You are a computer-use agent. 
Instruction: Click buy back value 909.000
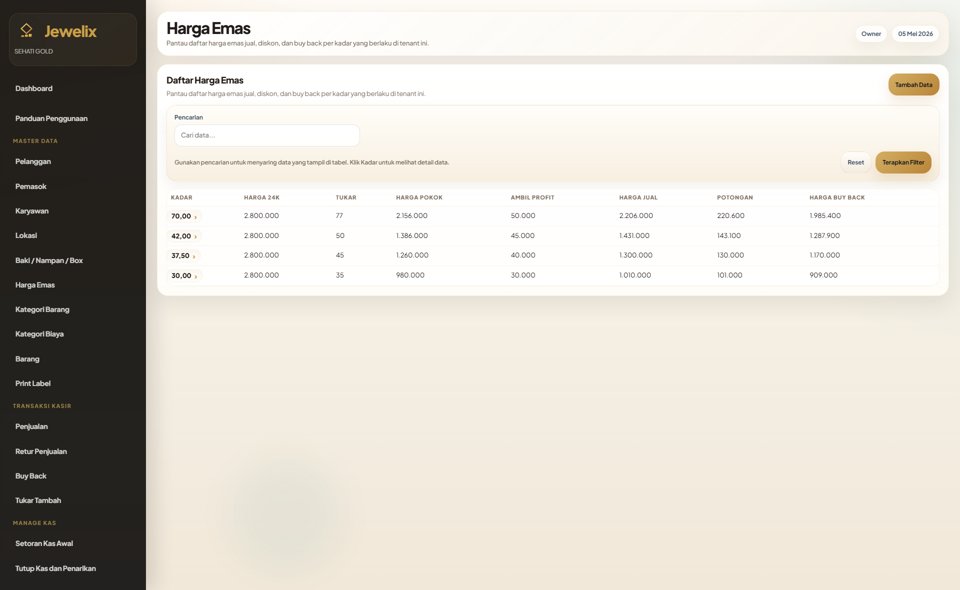(823, 275)
